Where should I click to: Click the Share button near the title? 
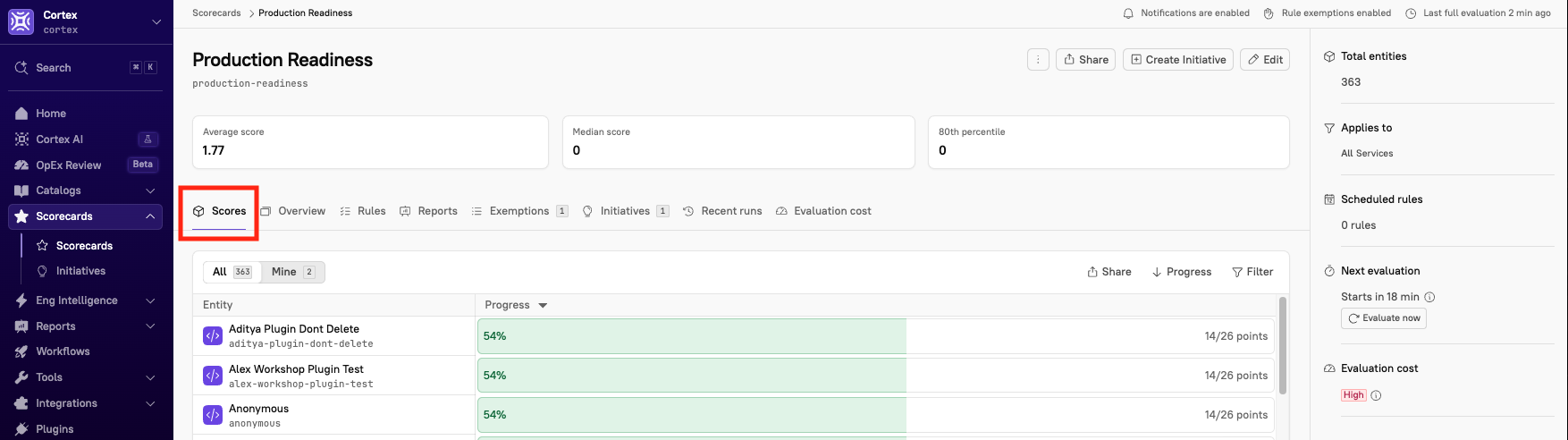click(1085, 60)
